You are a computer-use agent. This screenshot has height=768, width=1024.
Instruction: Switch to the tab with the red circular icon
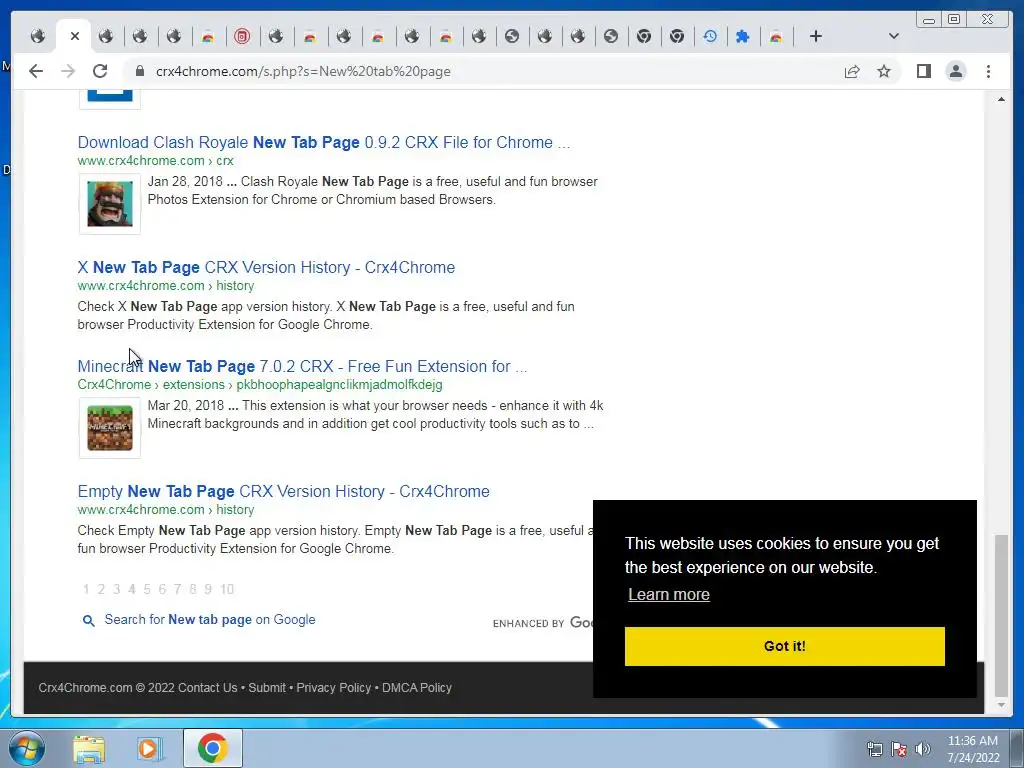(242, 36)
